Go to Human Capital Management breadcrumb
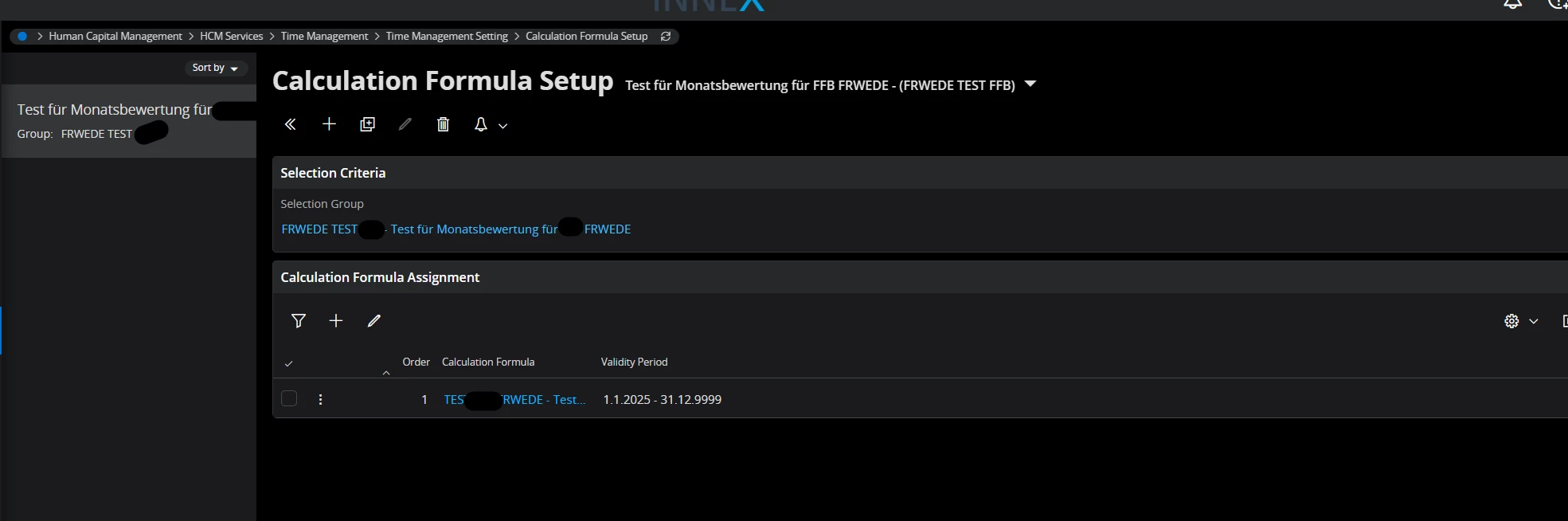 point(115,37)
